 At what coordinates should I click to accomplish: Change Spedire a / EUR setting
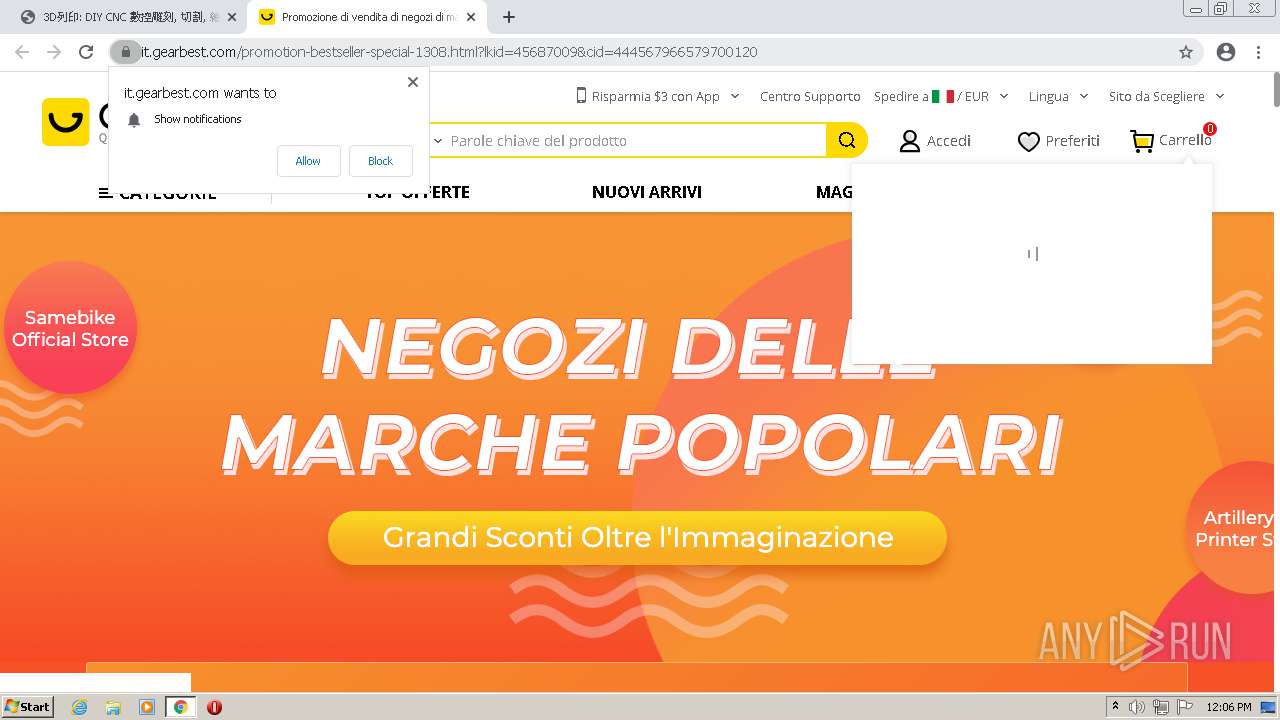[x=941, y=96]
